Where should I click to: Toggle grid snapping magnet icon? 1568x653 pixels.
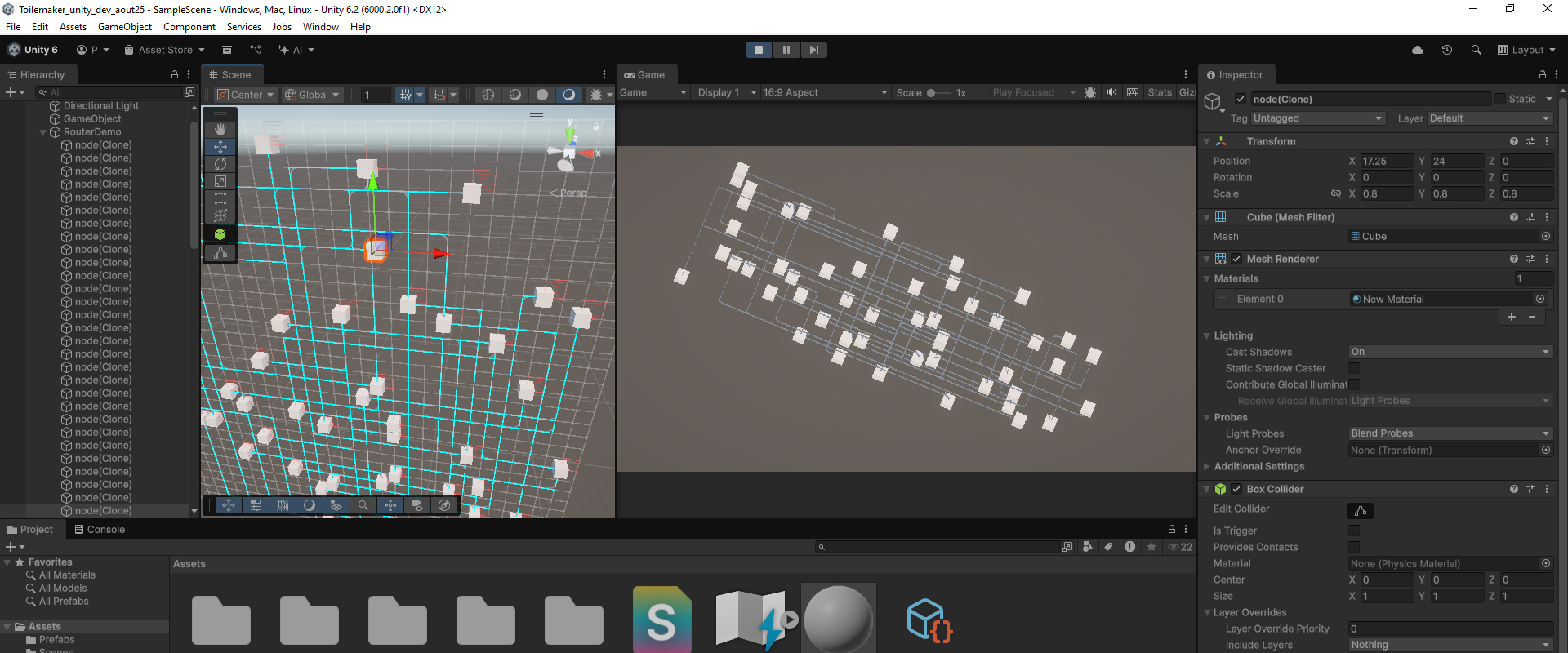pos(439,95)
